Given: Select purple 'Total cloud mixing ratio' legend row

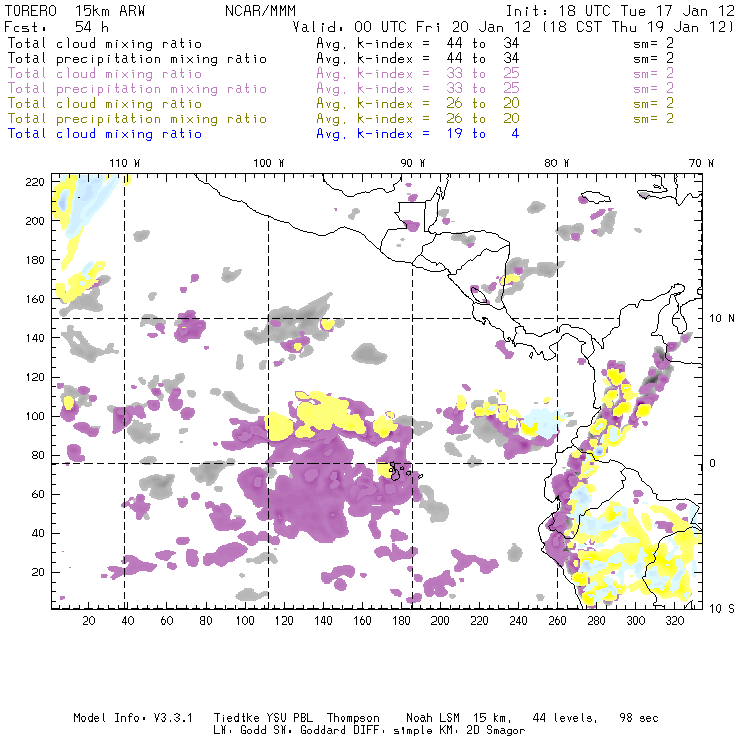Looking at the screenshot, I should (341, 74).
